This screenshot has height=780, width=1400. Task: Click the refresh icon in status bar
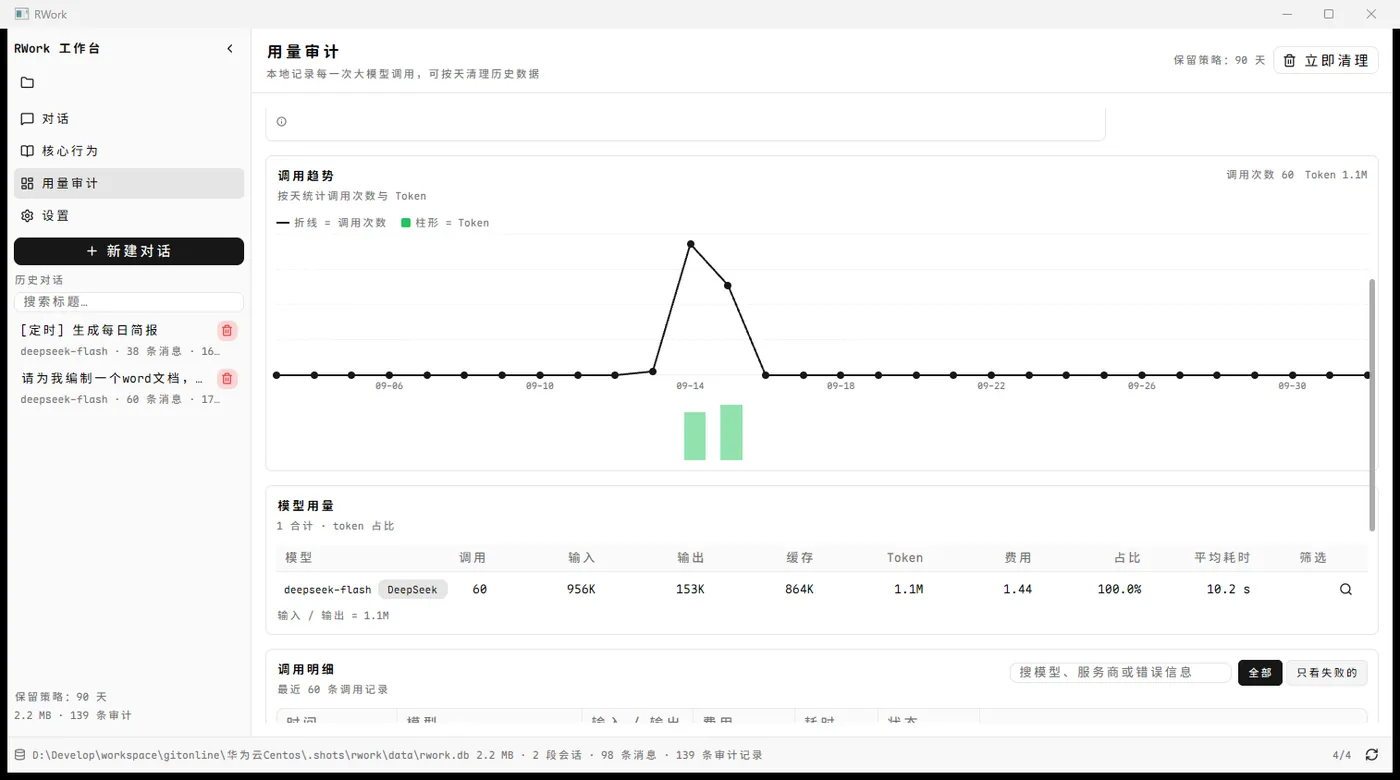tap(1372, 755)
